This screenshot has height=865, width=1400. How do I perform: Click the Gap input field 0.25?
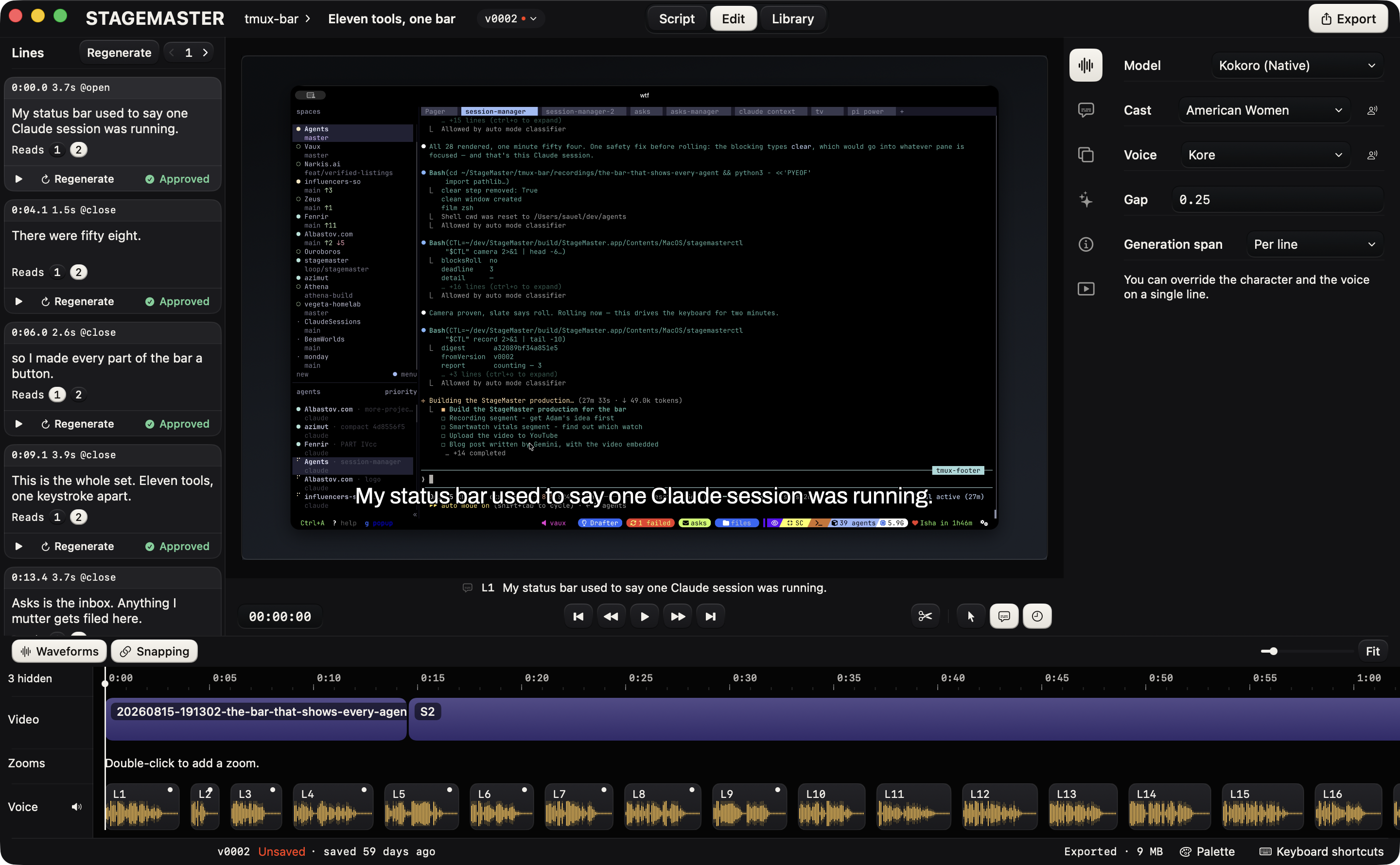pos(1277,200)
